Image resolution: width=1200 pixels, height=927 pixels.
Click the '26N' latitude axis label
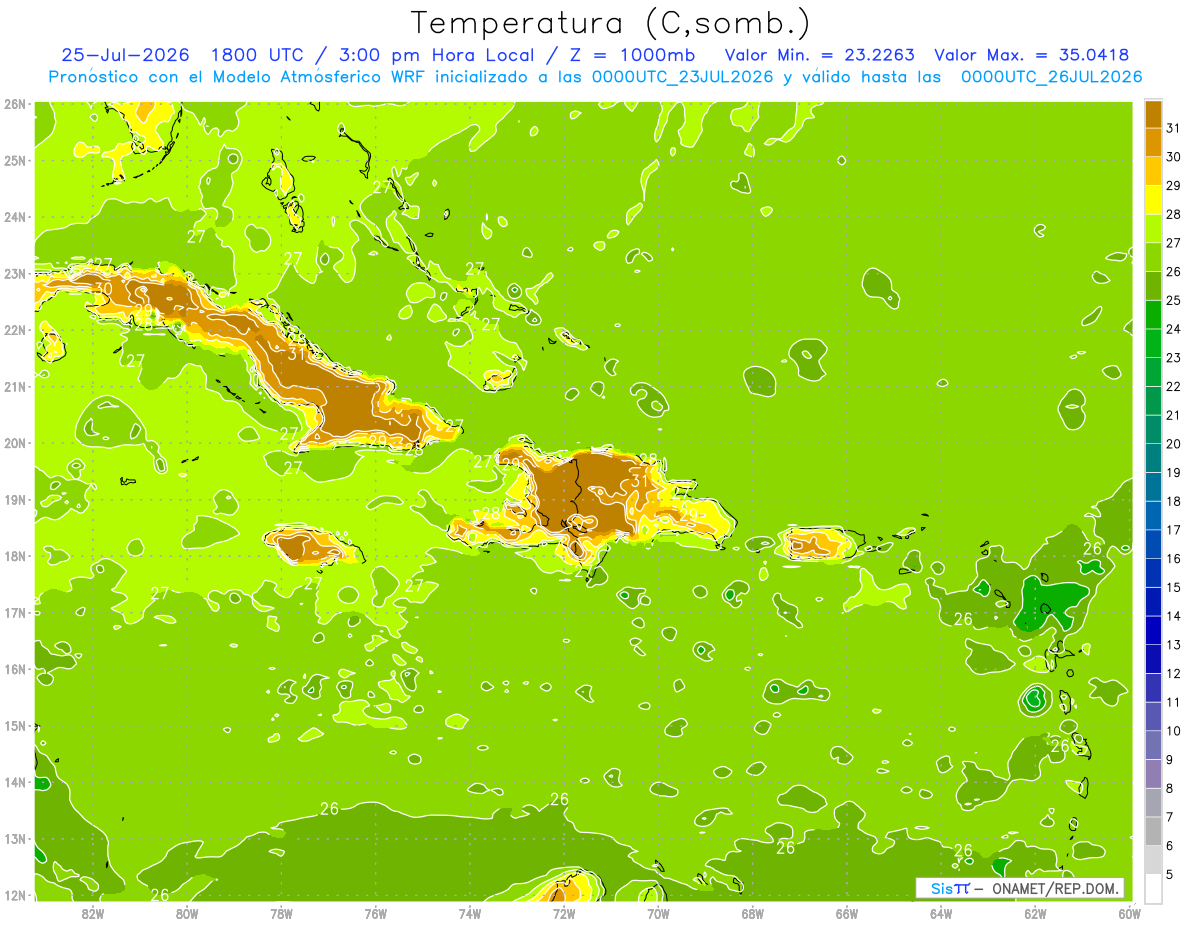(15, 104)
